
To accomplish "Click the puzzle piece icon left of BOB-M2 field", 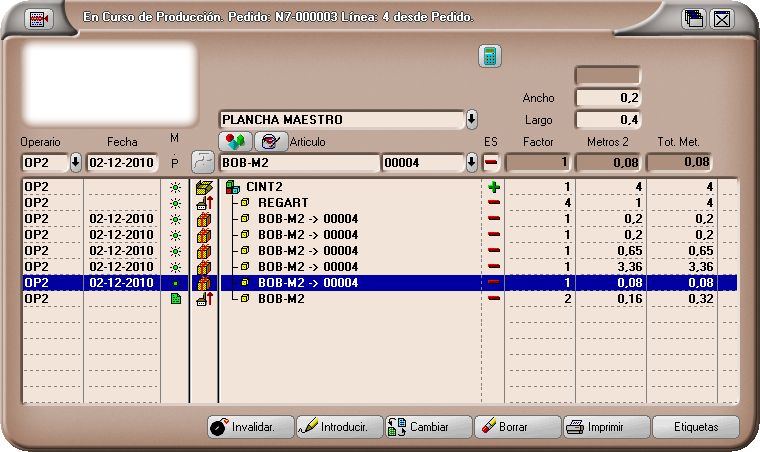I will tap(203, 162).
